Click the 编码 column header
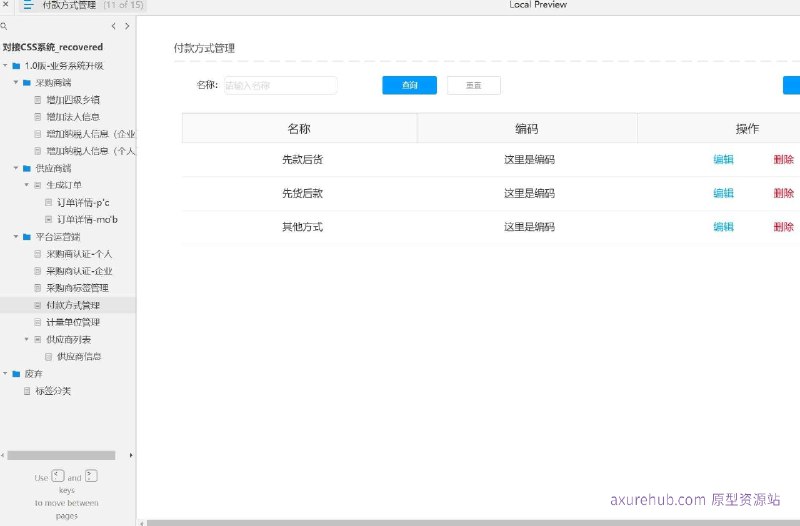Image resolution: width=800 pixels, height=526 pixels. [x=527, y=129]
